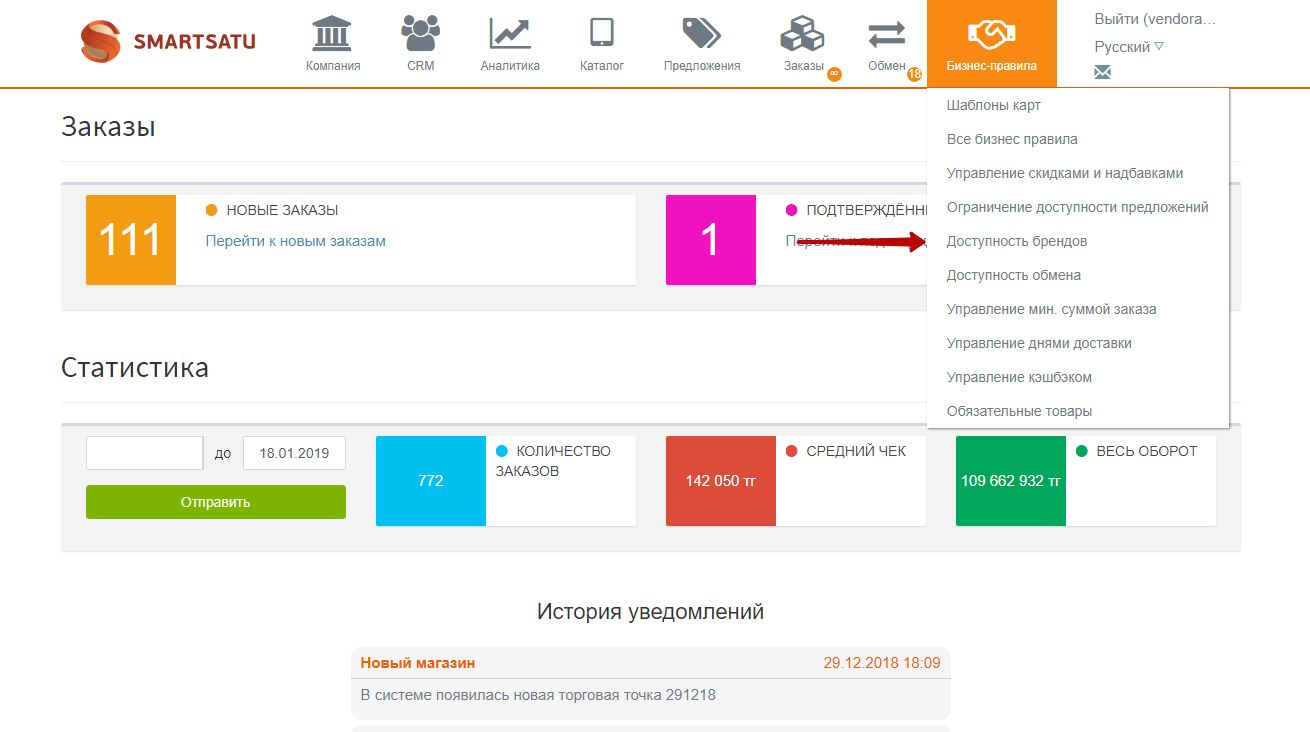Click the Выйти logout link
Image resolution: width=1310 pixels, height=732 pixels.
pyautogui.click(x=1155, y=19)
